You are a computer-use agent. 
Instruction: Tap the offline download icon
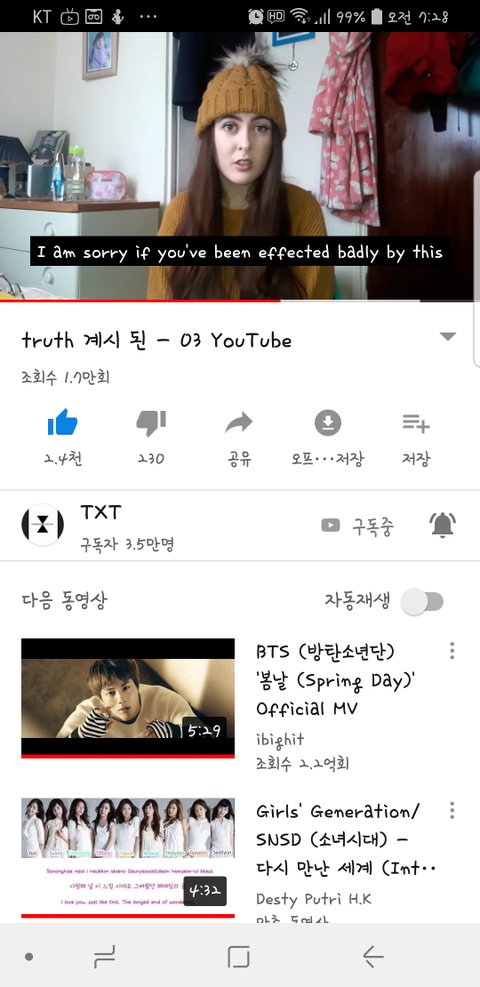point(328,423)
